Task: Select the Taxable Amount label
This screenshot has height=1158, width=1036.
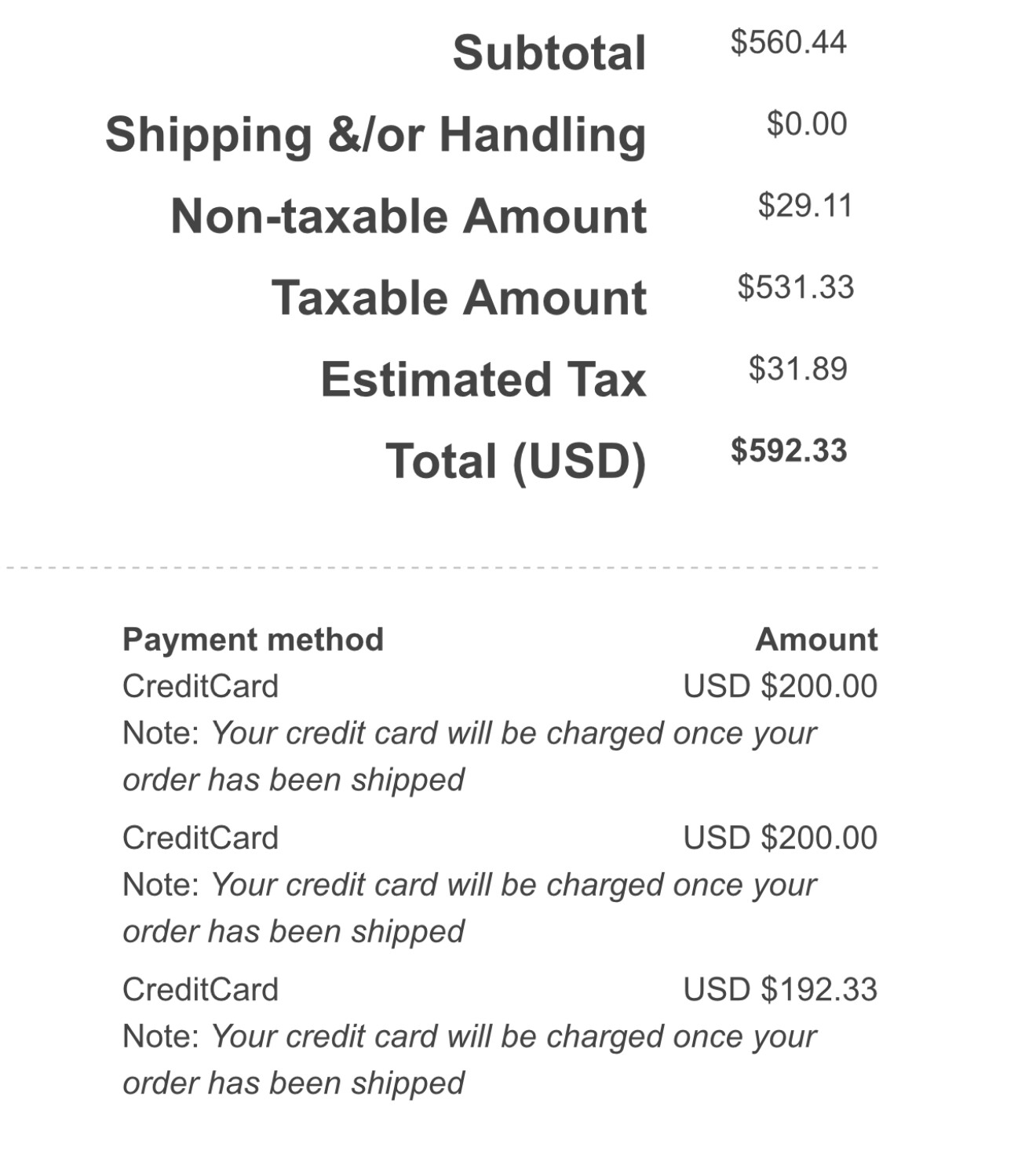Action: coord(459,298)
